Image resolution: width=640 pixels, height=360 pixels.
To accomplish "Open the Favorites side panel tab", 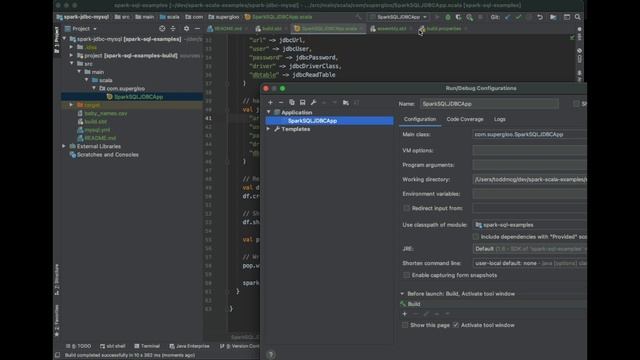I will coord(57,320).
